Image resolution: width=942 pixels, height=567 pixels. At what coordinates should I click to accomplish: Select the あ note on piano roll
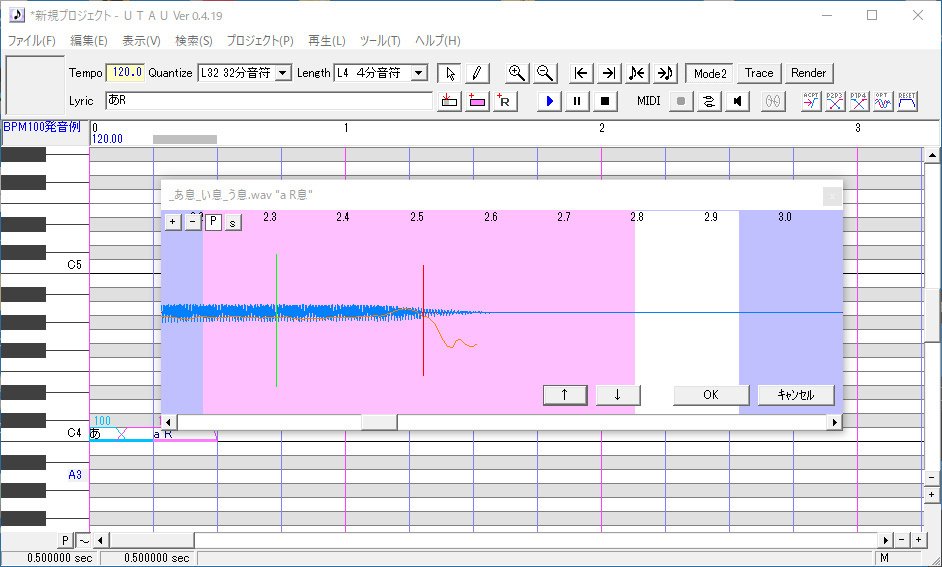click(121, 434)
